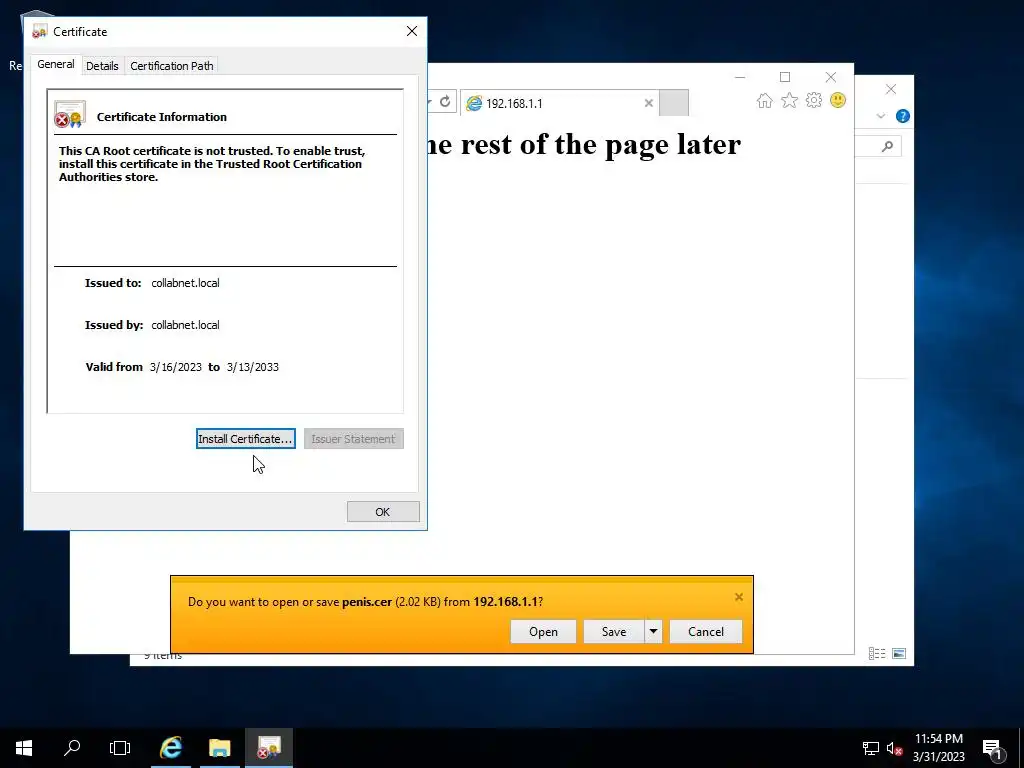Refresh the Internet Explorer page
Screen dimensions: 1024x768
click(x=445, y=102)
